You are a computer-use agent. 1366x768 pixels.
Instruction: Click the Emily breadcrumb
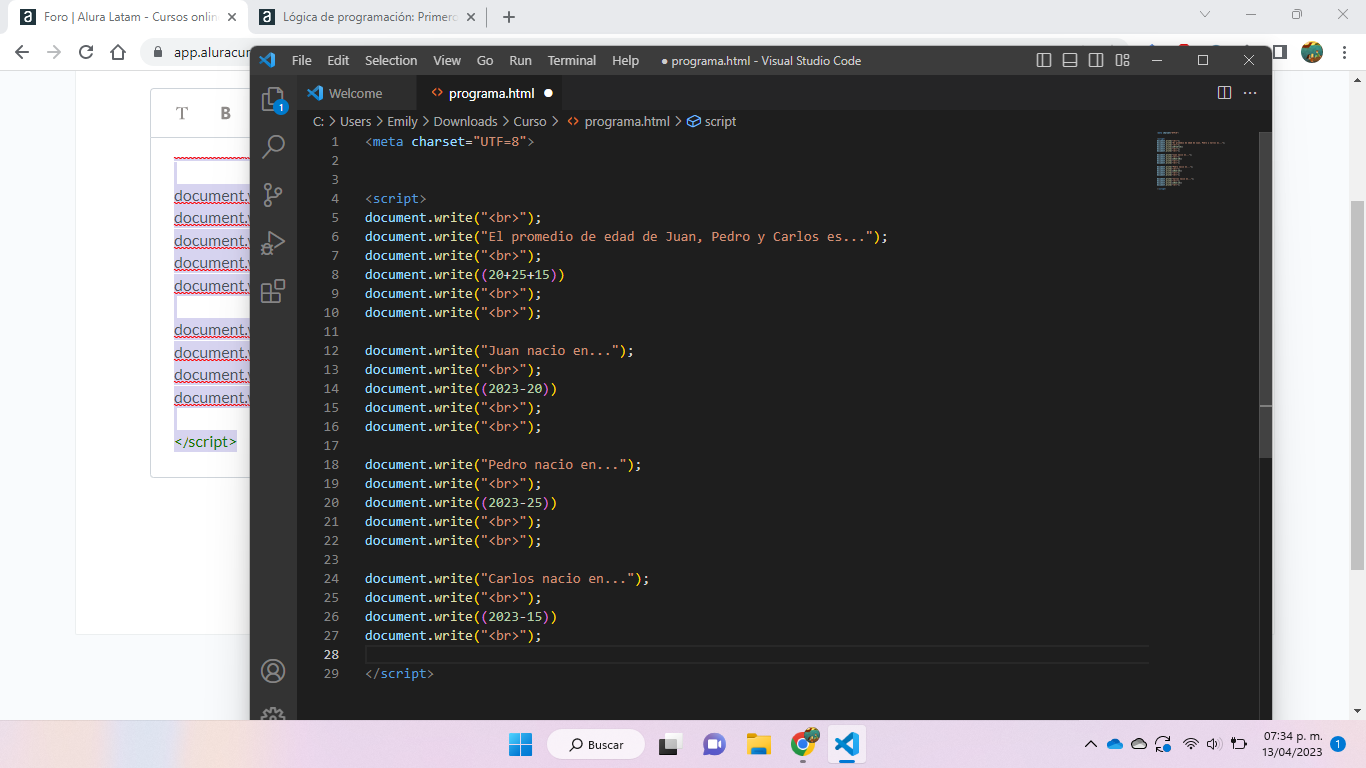(x=402, y=121)
